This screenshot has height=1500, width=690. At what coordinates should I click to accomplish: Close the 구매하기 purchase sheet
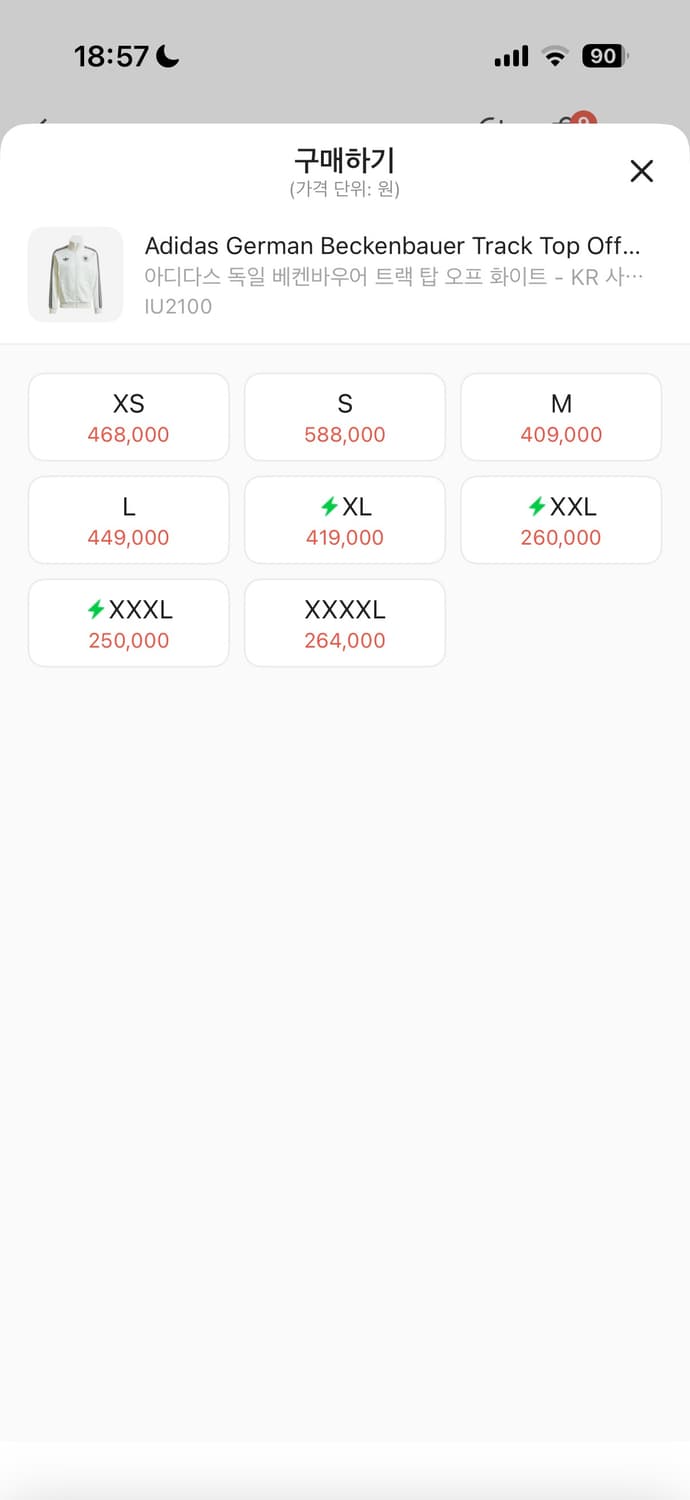pos(641,171)
